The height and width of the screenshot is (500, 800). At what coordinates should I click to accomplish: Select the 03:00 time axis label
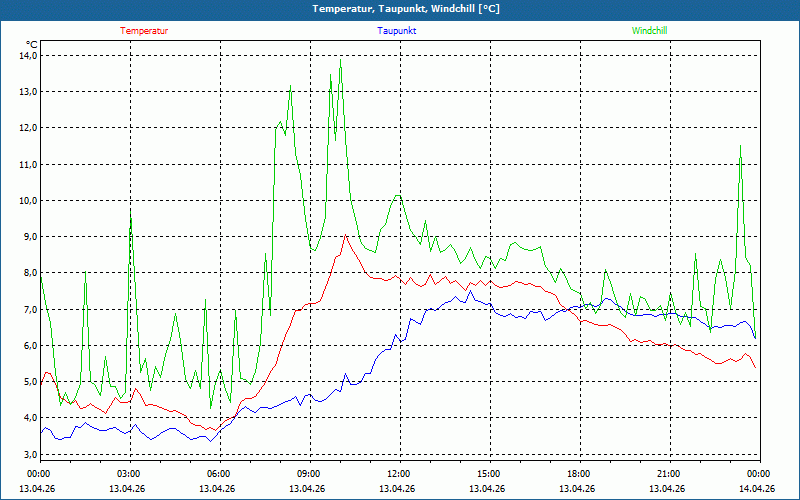(128, 474)
